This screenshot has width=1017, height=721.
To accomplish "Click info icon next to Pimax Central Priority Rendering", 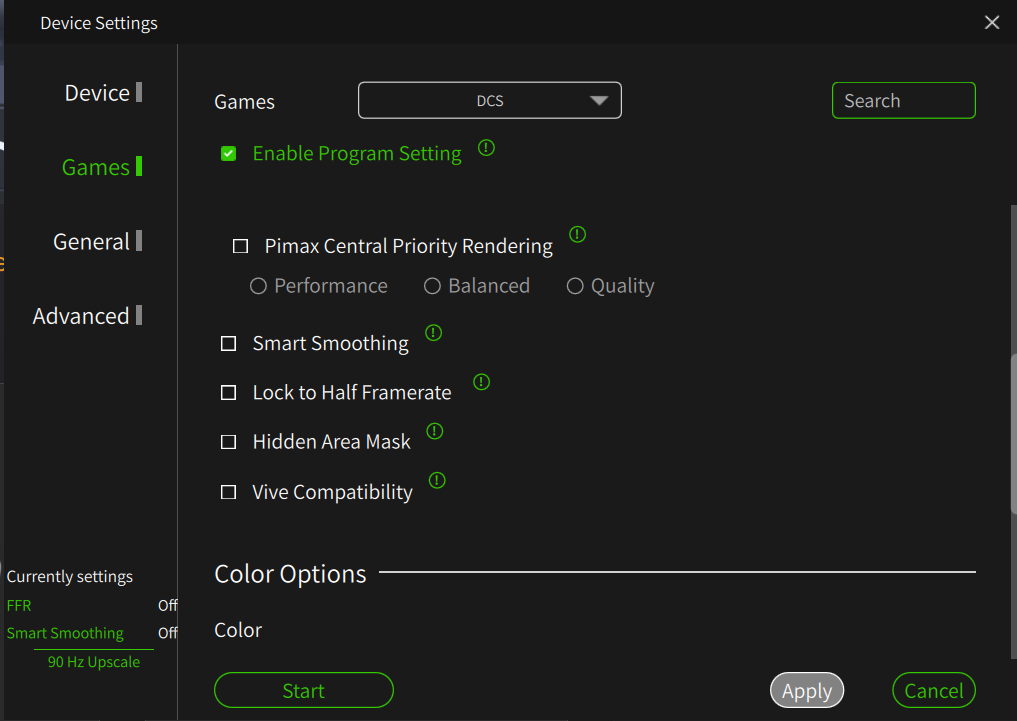I will pyautogui.click(x=577, y=235).
